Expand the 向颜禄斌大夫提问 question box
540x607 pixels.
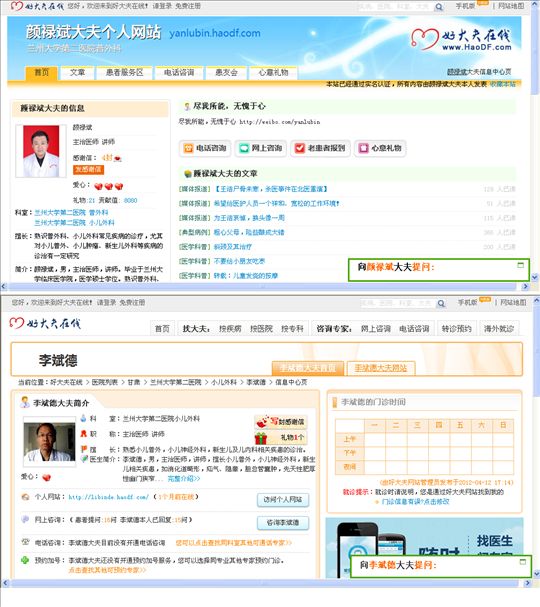click(x=521, y=265)
